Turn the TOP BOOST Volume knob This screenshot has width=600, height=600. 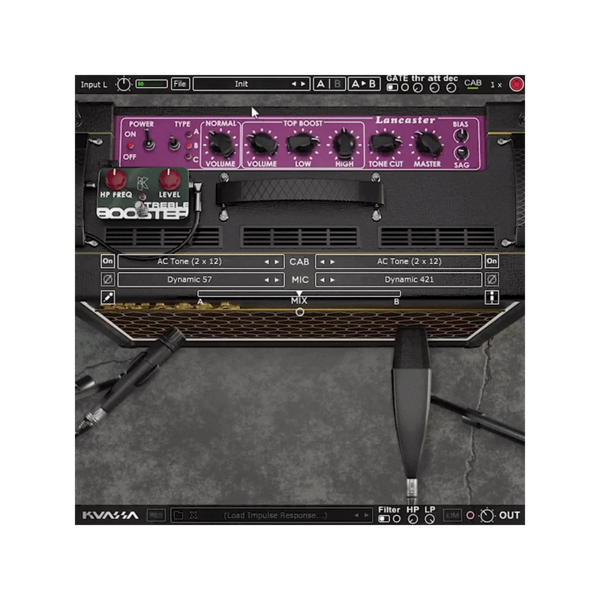click(x=262, y=144)
